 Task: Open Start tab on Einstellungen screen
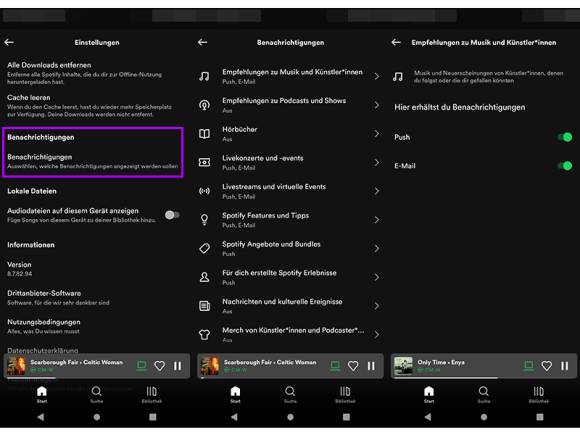pos(42,395)
